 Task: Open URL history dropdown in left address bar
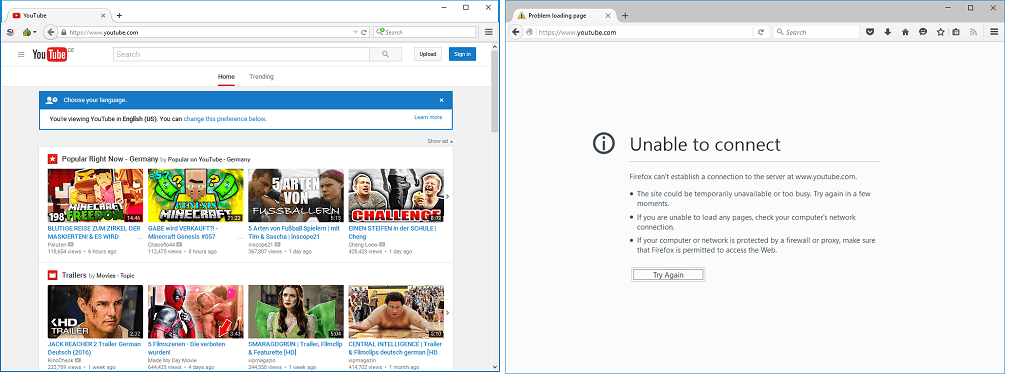click(x=355, y=32)
